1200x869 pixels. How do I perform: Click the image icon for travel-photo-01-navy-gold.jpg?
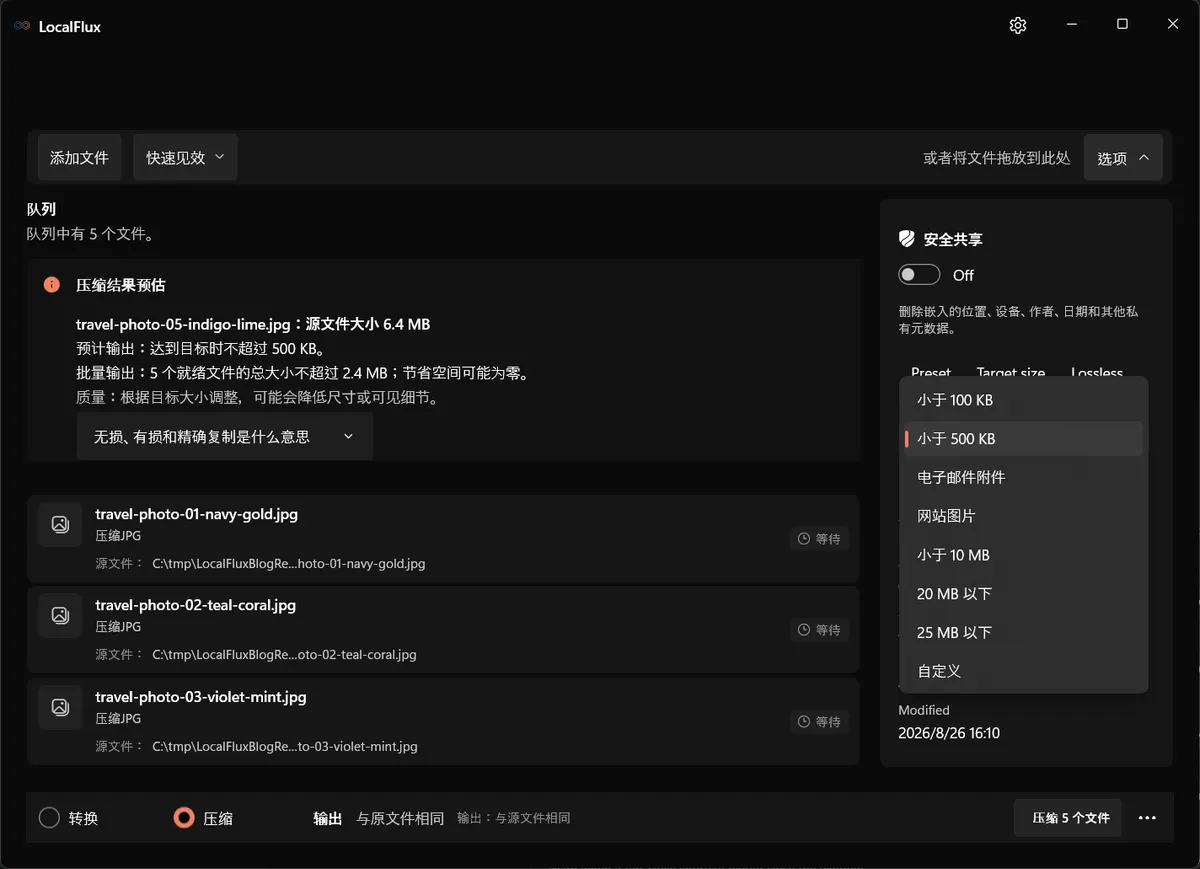tap(60, 524)
